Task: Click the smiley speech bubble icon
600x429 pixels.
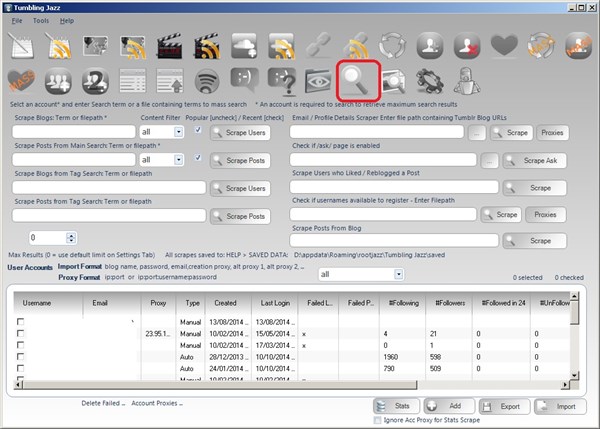Action: point(245,80)
